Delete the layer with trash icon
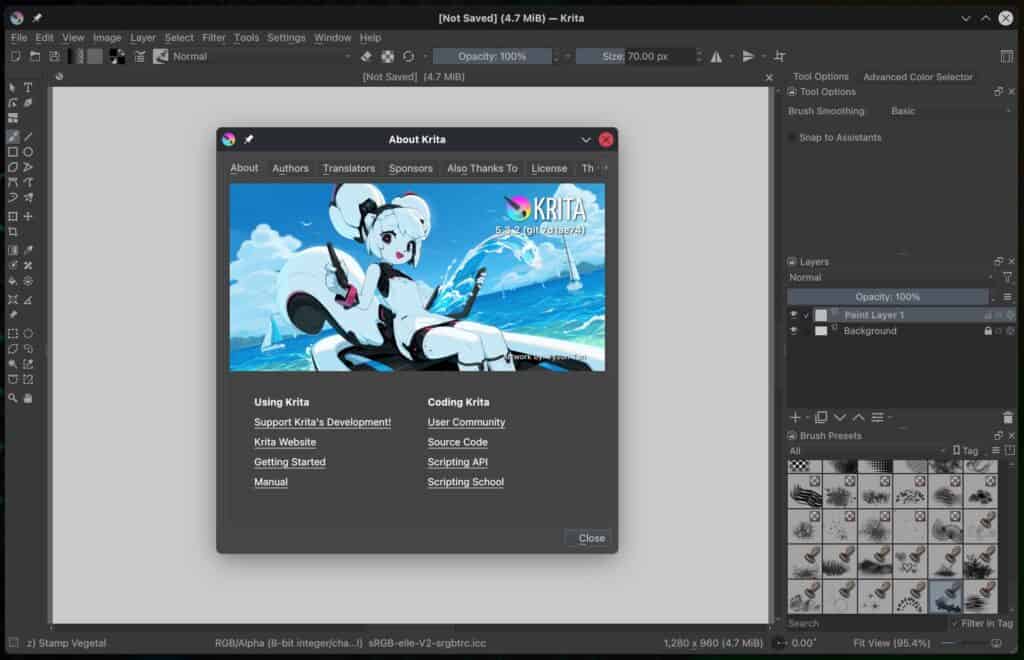The width and height of the screenshot is (1024, 660). click(1008, 417)
